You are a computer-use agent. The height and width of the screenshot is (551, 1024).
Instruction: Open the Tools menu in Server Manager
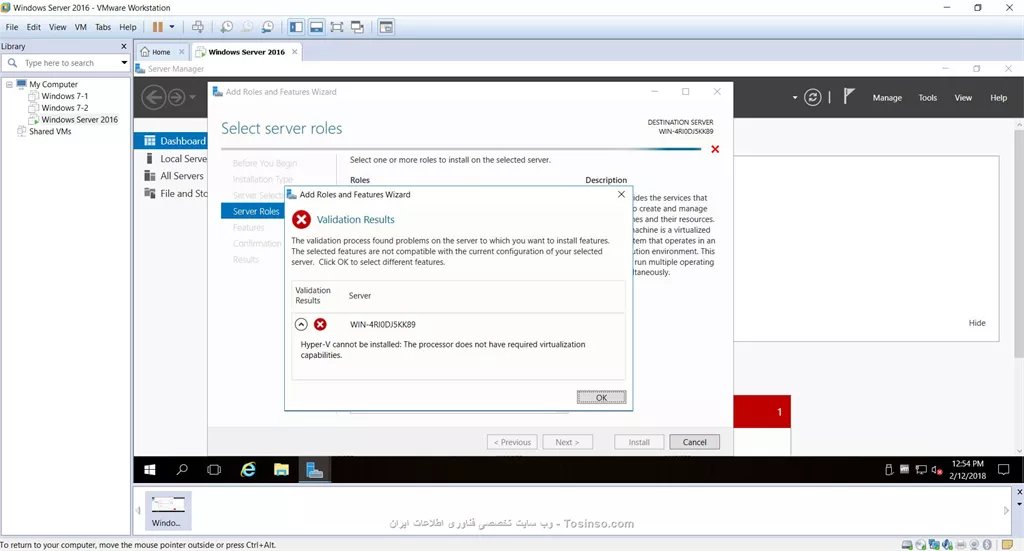tap(927, 98)
